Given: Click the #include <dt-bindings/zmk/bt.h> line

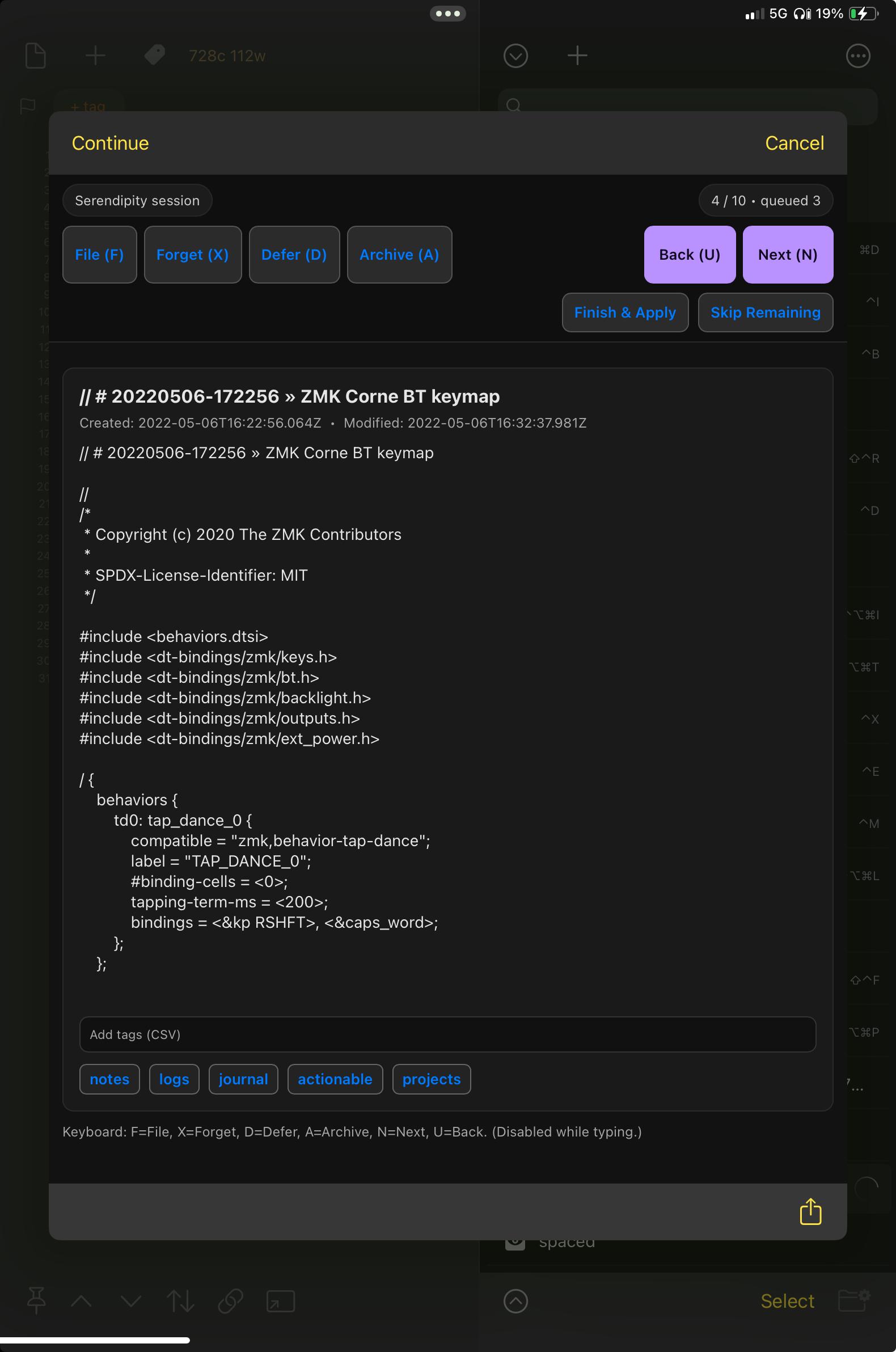Looking at the screenshot, I should [200, 677].
